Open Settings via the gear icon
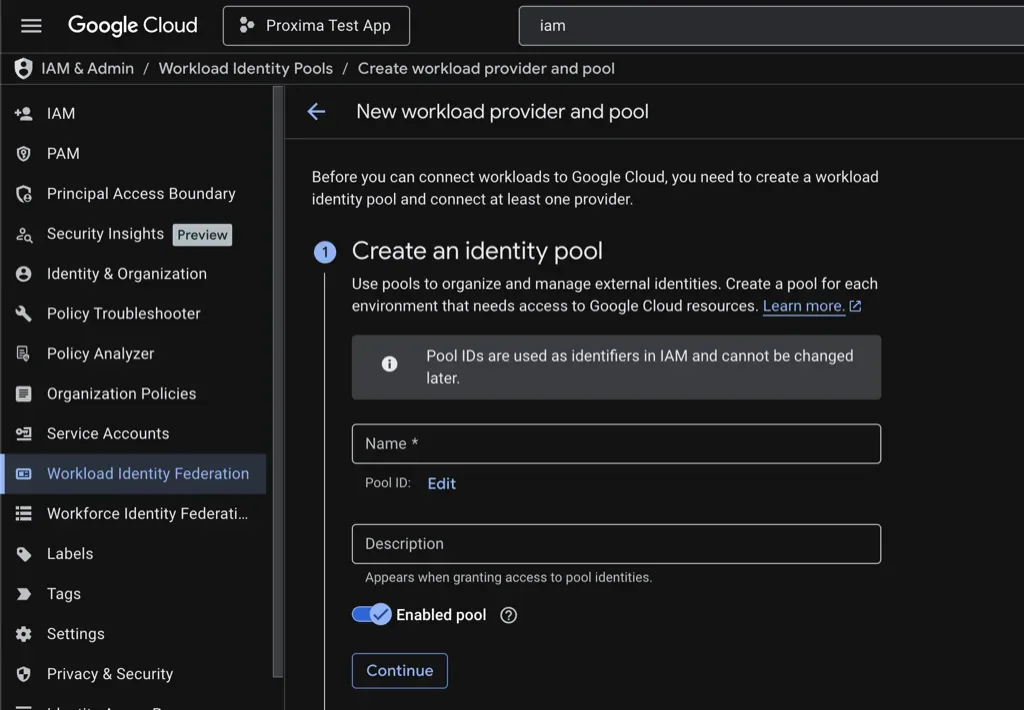The image size is (1024, 710). pyautogui.click(x=21, y=633)
